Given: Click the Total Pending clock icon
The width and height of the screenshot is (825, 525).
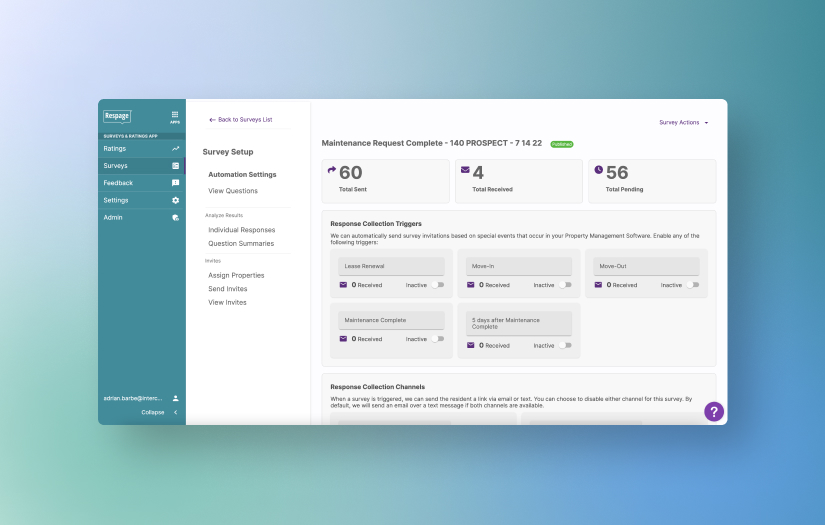Looking at the screenshot, I should click(599, 169).
